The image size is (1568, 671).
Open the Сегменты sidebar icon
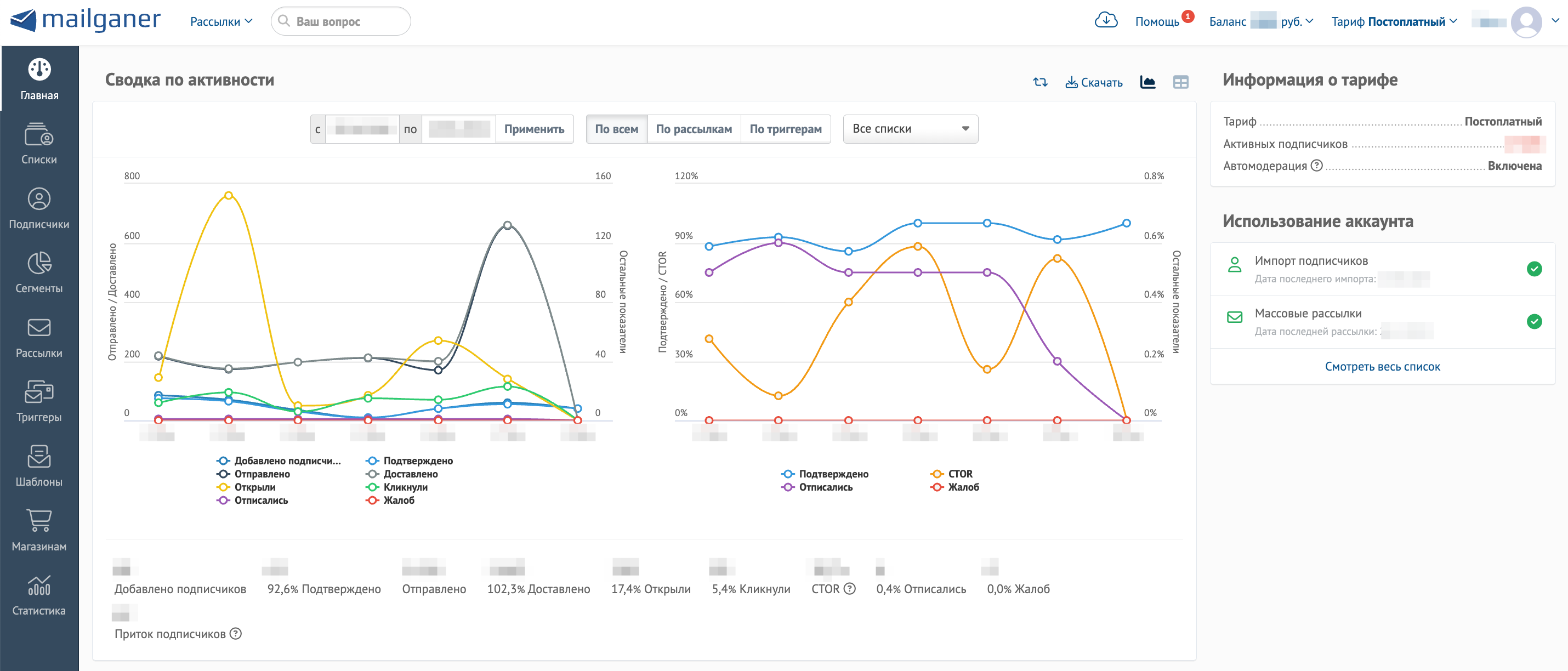(39, 272)
